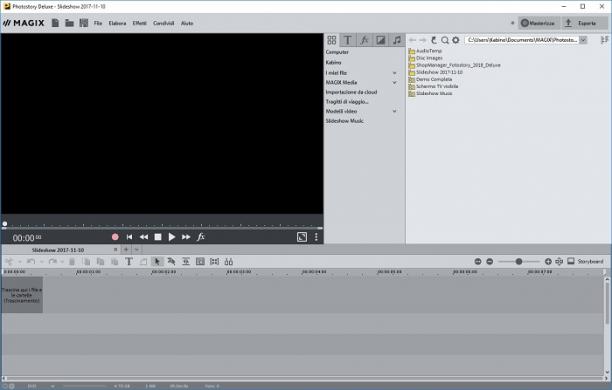
Task: Expand the MAGIX Media arrow
Action: coord(395,82)
